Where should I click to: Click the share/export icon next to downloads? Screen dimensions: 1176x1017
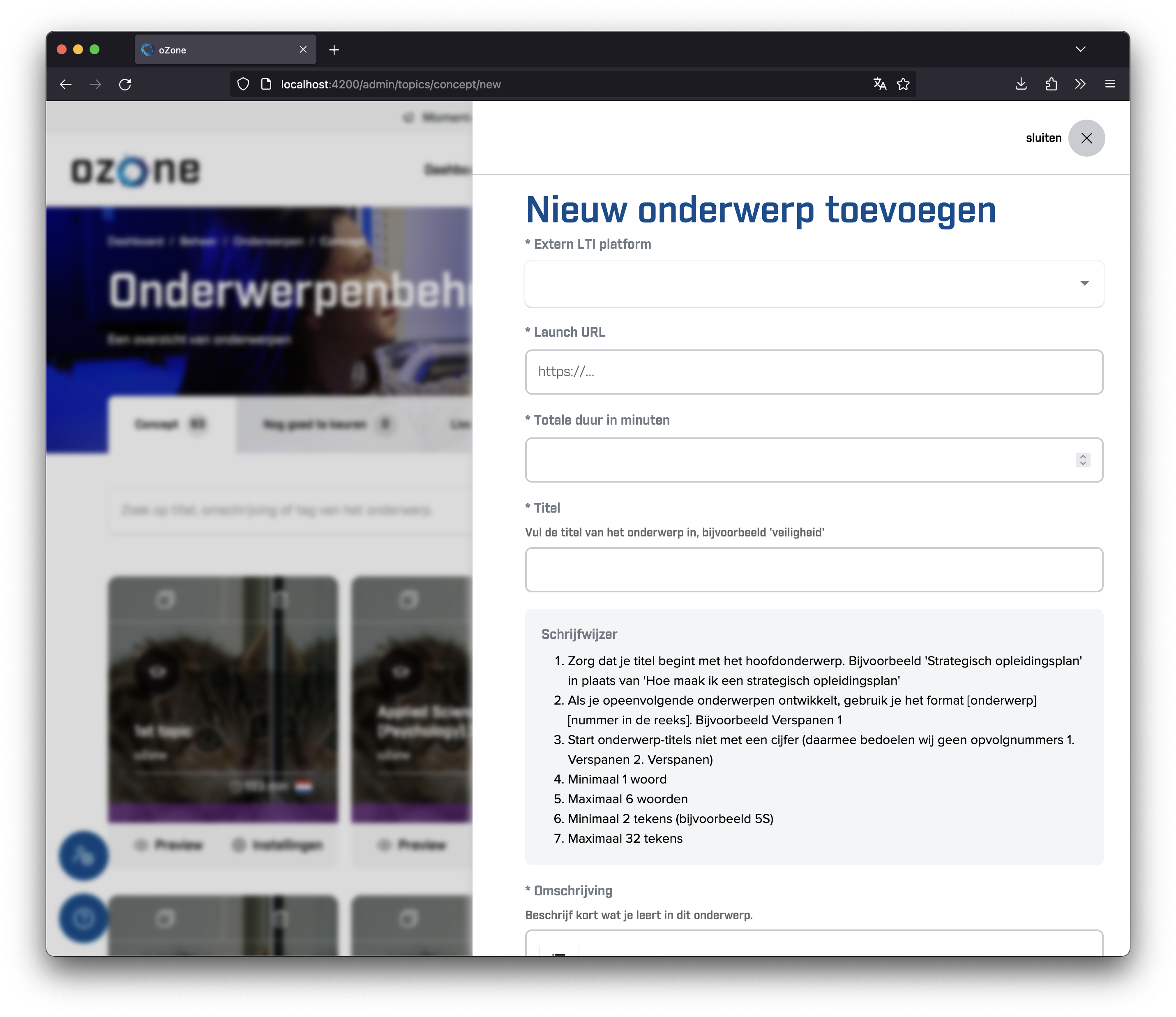click(x=1051, y=83)
